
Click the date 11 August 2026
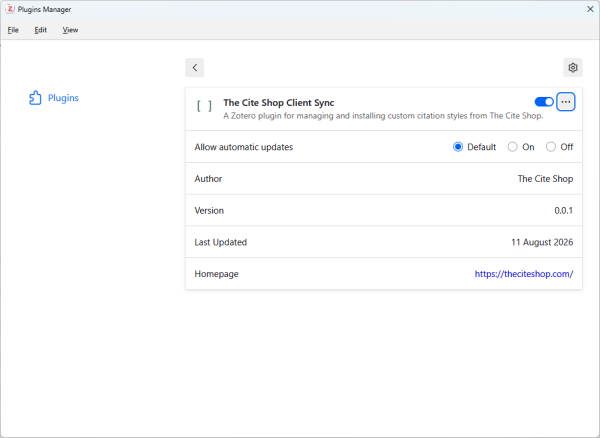(x=542, y=242)
